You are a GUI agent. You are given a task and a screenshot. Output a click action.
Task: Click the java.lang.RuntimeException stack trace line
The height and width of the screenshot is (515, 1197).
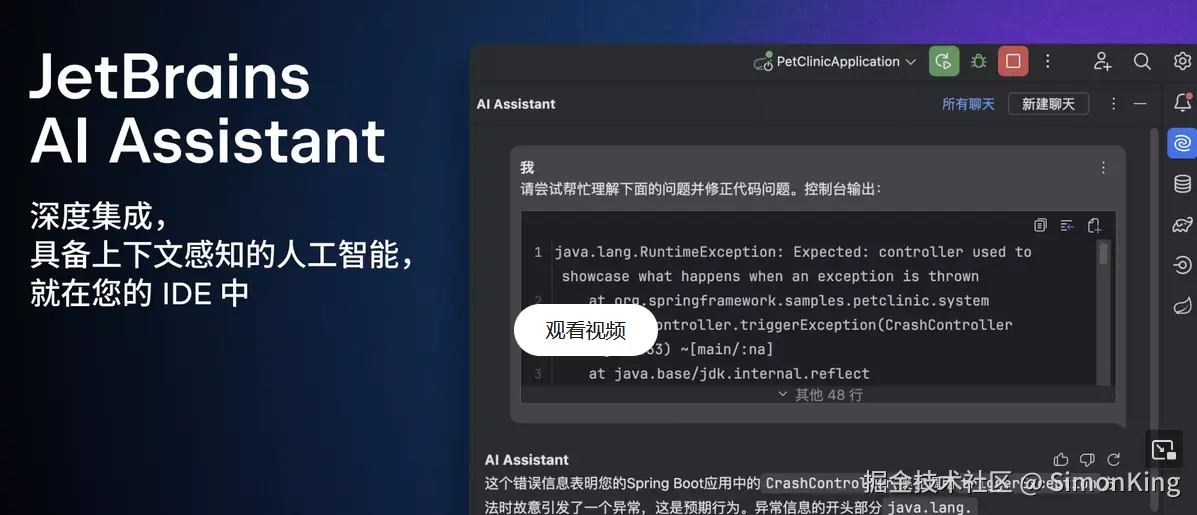792,252
